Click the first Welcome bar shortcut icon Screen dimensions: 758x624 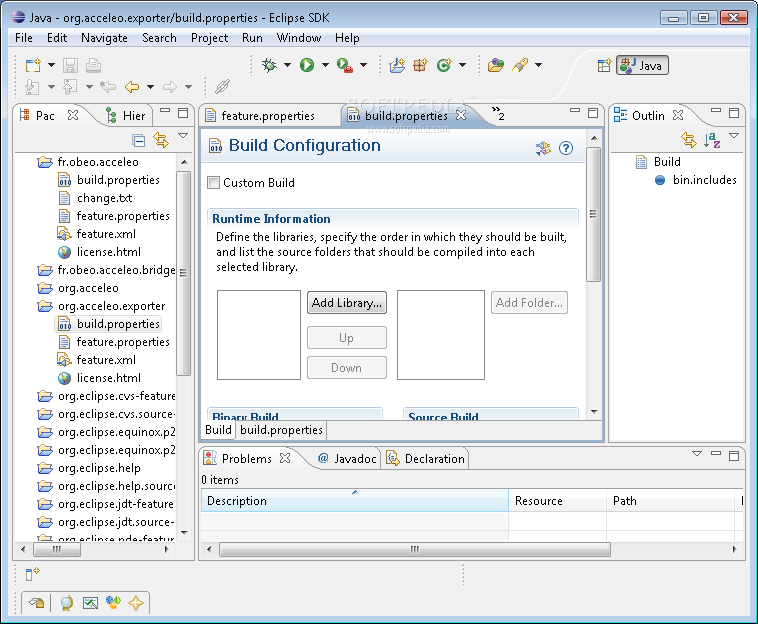(x=37, y=603)
